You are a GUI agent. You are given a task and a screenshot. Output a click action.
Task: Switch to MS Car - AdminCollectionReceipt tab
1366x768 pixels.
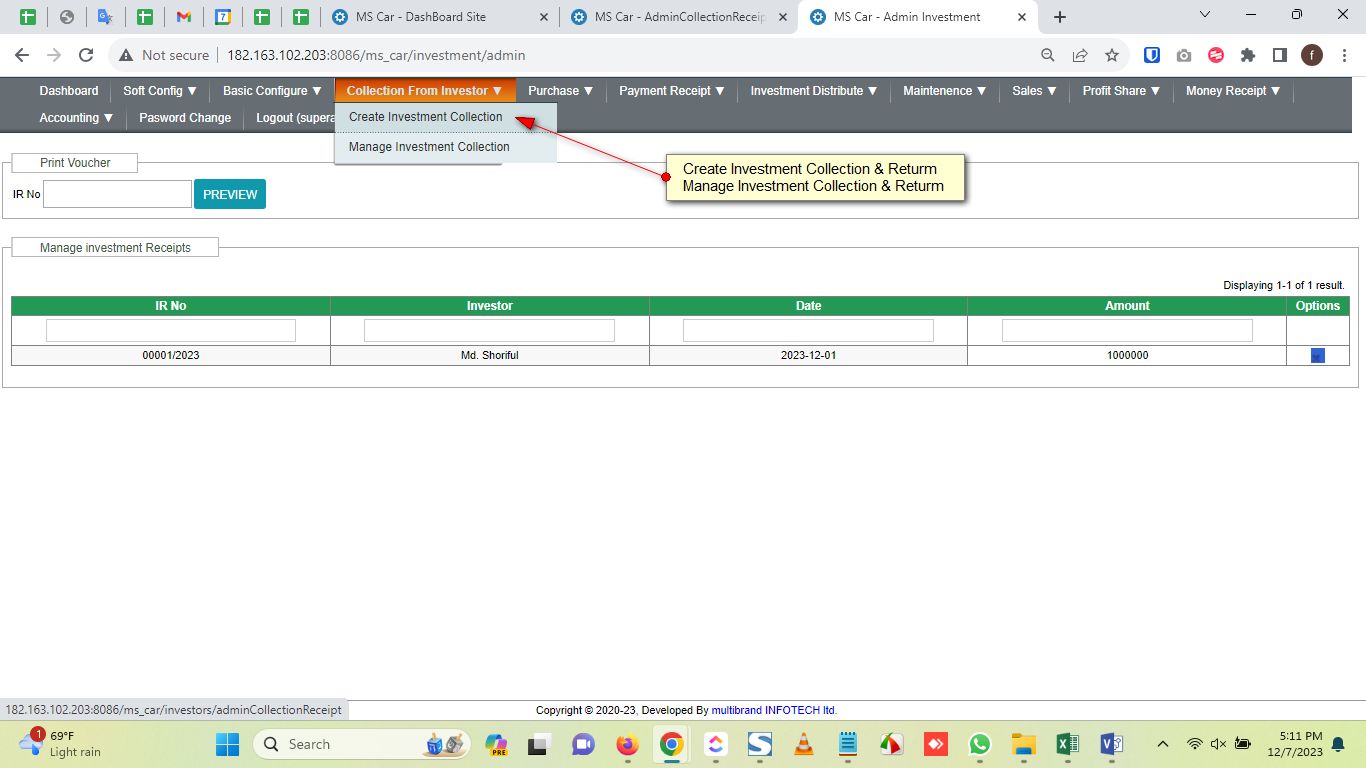[x=678, y=17]
